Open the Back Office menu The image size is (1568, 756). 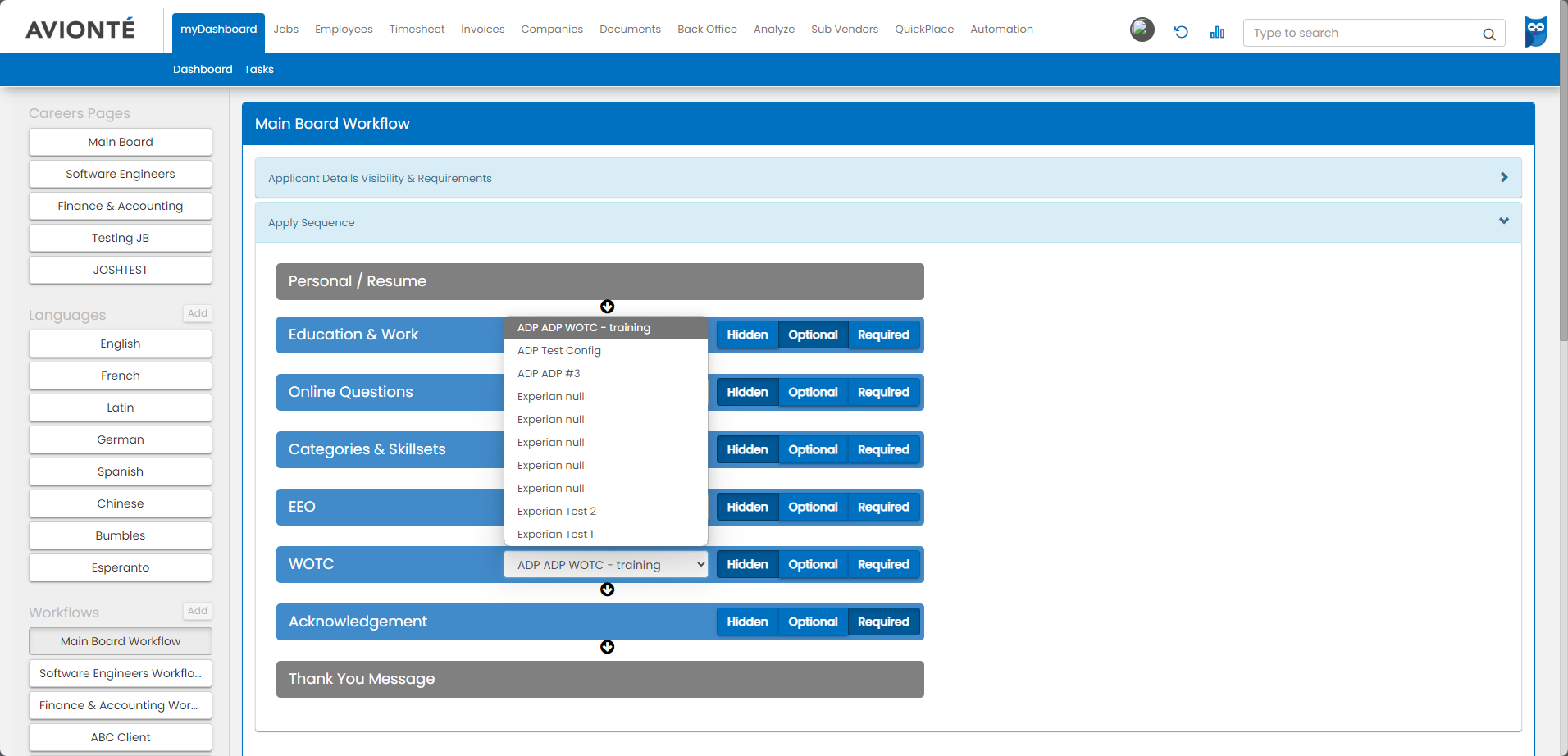[x=707, y=29]
